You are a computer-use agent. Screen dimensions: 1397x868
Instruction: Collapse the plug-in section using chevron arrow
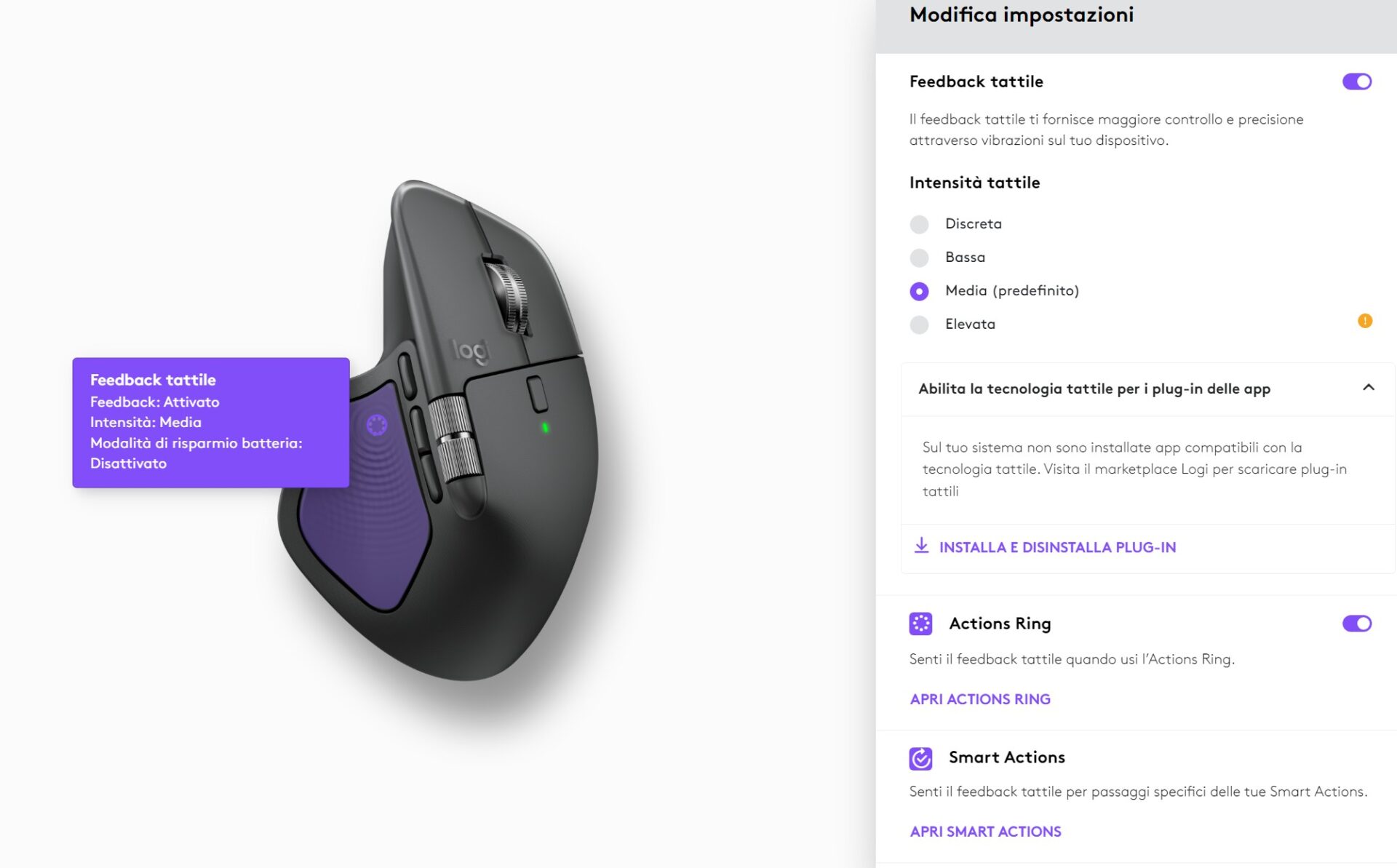tap(1368, 388)
